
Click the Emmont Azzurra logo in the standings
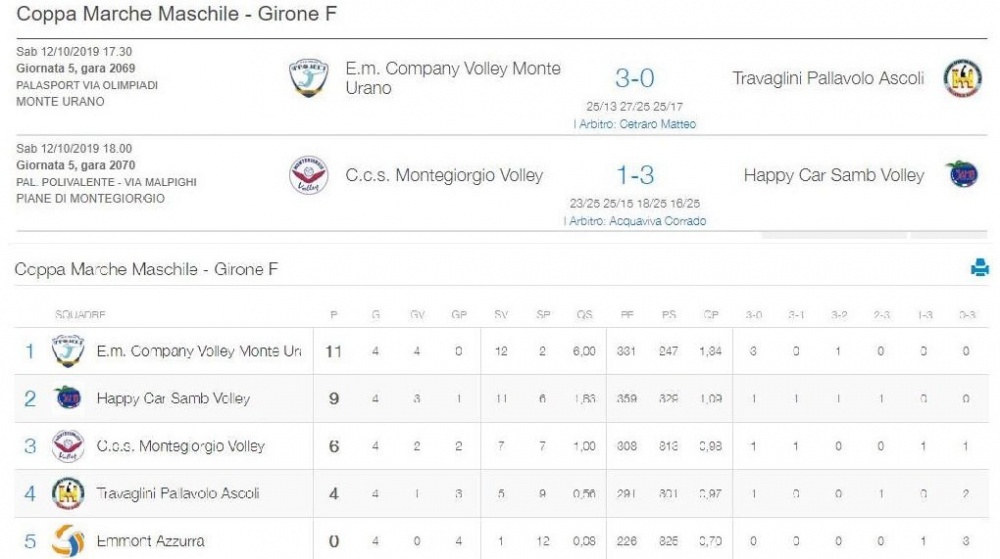coord(68,541)
